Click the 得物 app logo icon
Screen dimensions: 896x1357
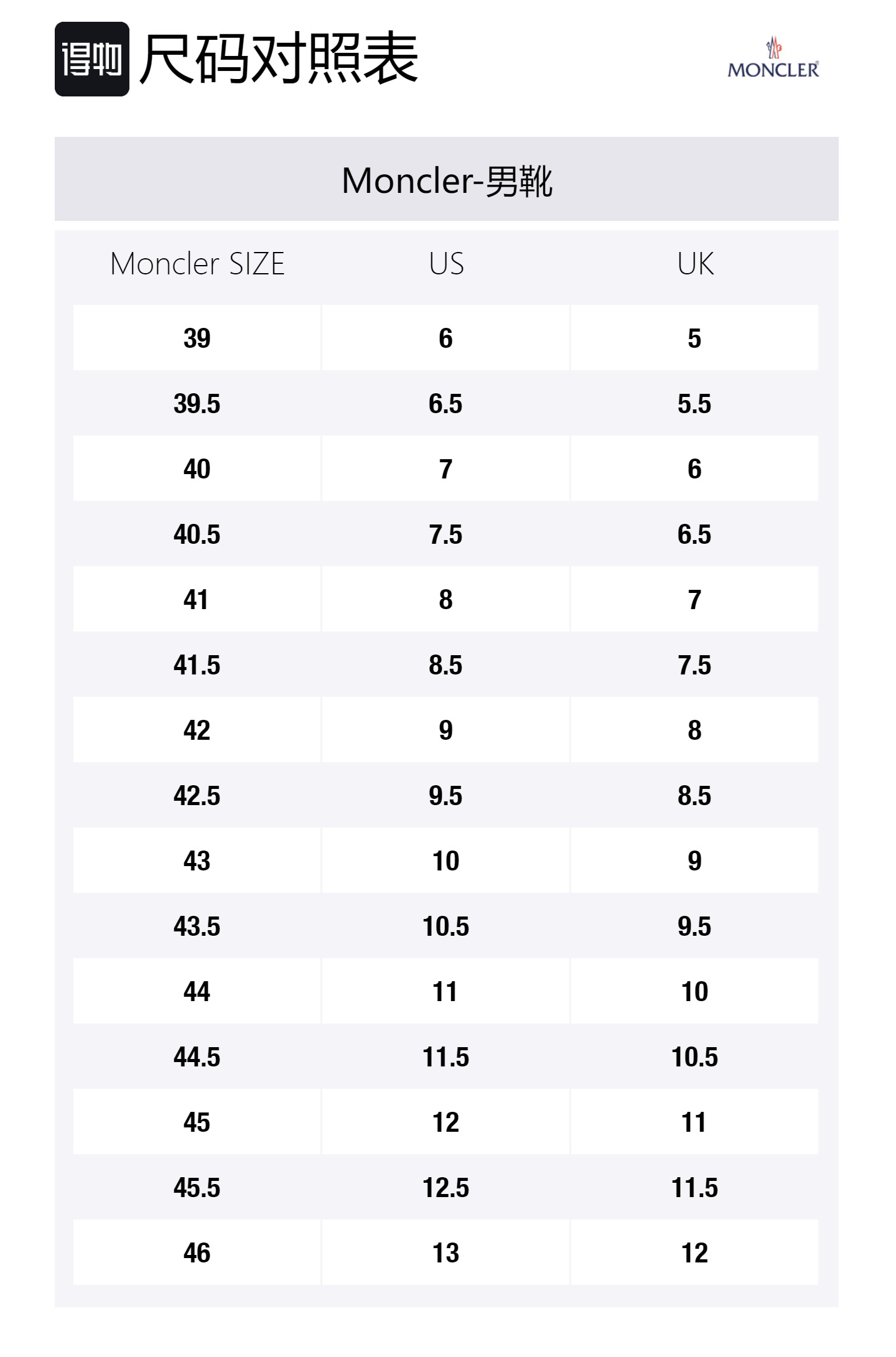92,59
